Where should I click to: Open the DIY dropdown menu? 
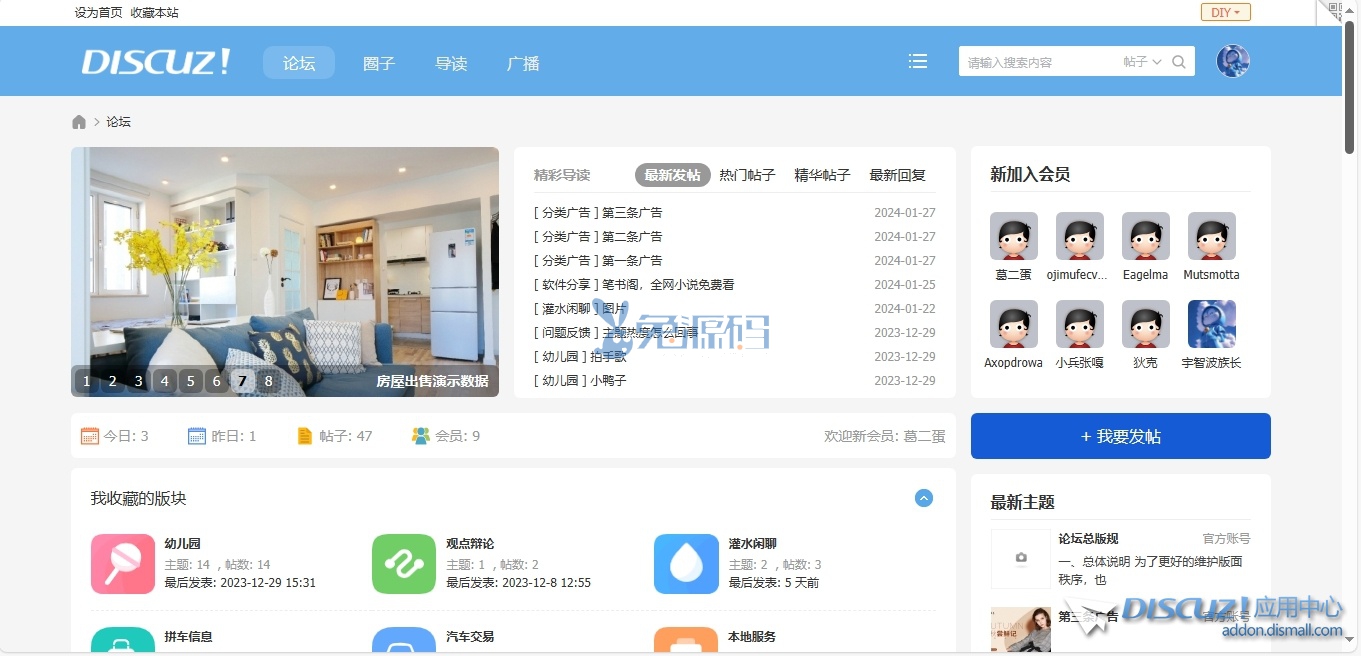point(1225,12)
